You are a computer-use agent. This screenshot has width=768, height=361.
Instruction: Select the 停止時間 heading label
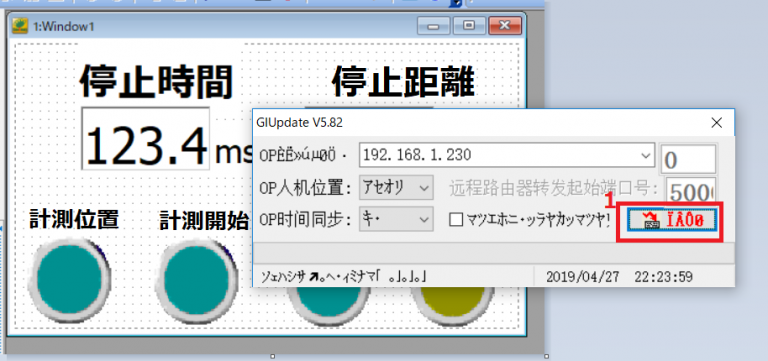tap(156, 82)
